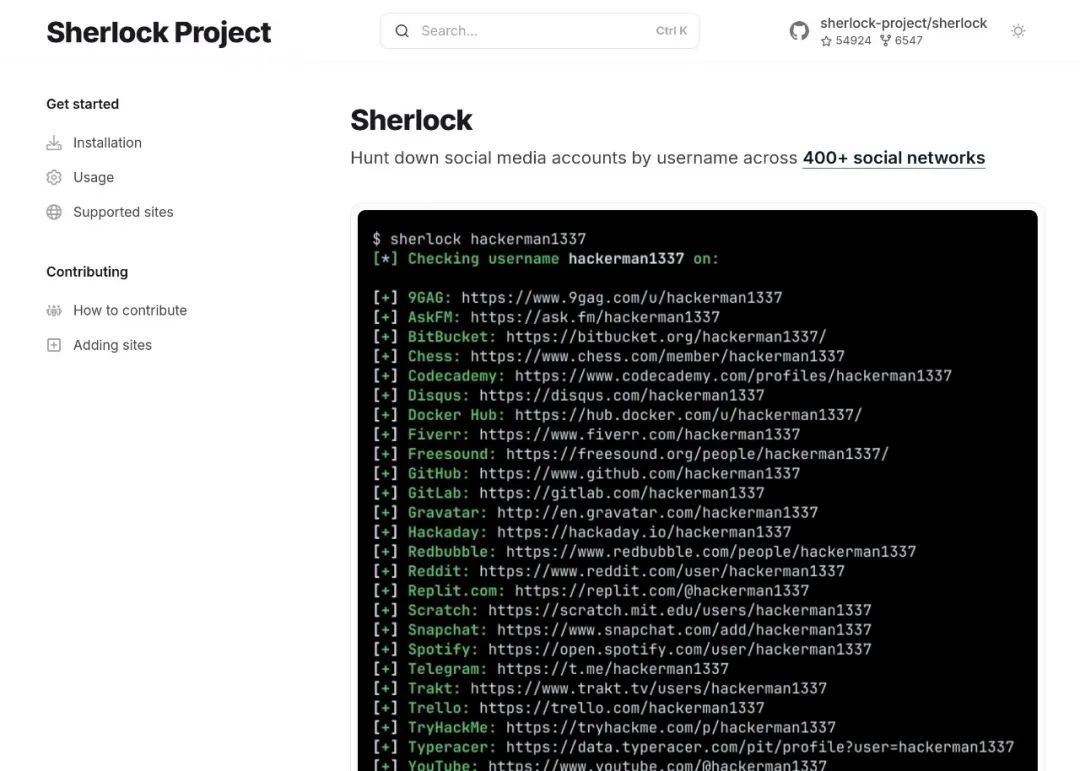Click the star count icon
This screenshot has width=1080, height=771.
click(x=827, y=41)
